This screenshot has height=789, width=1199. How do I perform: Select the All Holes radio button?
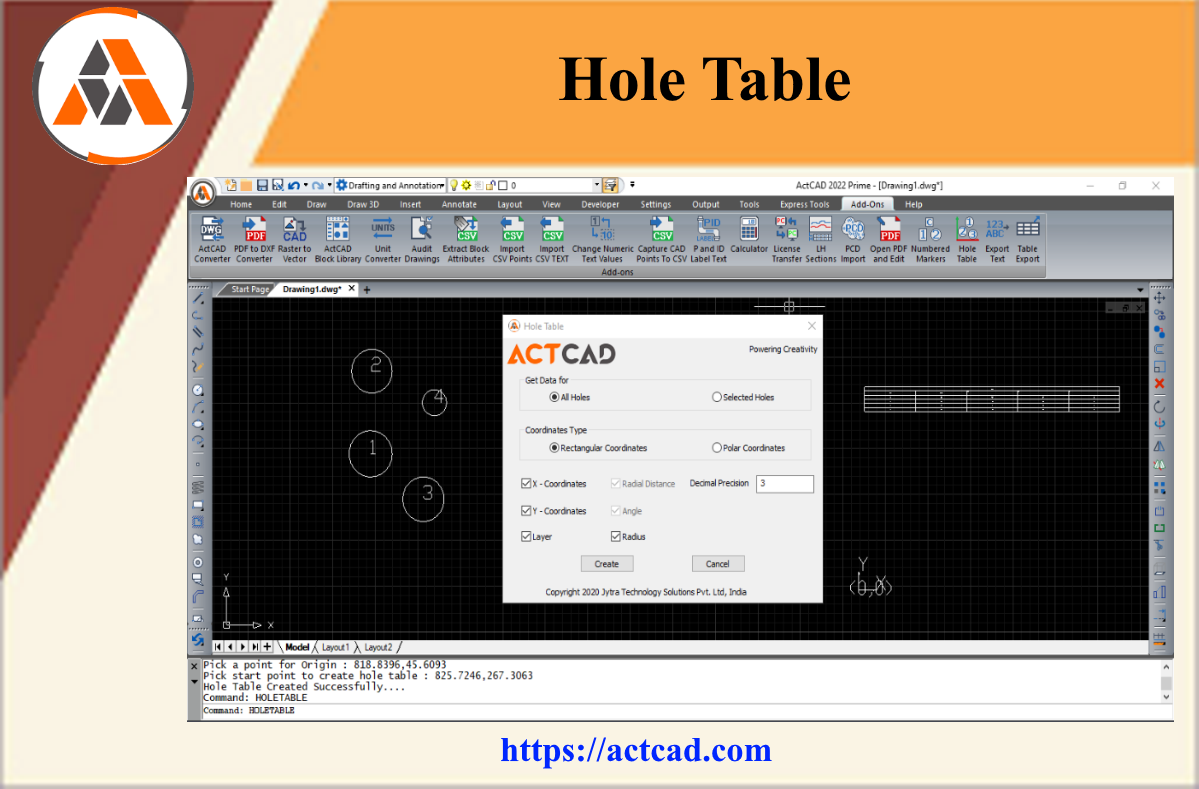click(x=554, y=397)
